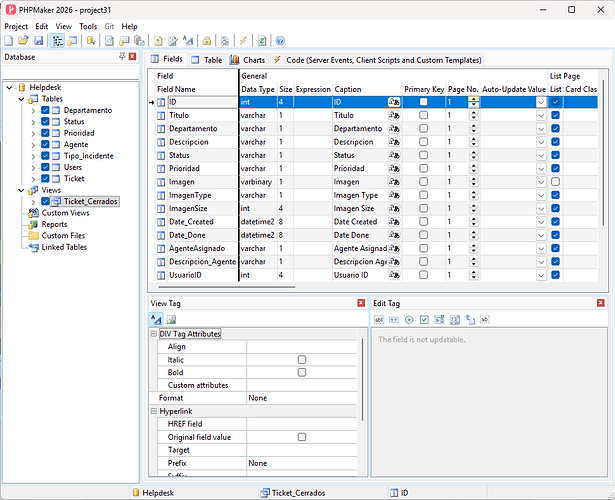Click the help question mark toolbar icon
Viewport: 615px width, 500px height.
click(x=280, y=40)
